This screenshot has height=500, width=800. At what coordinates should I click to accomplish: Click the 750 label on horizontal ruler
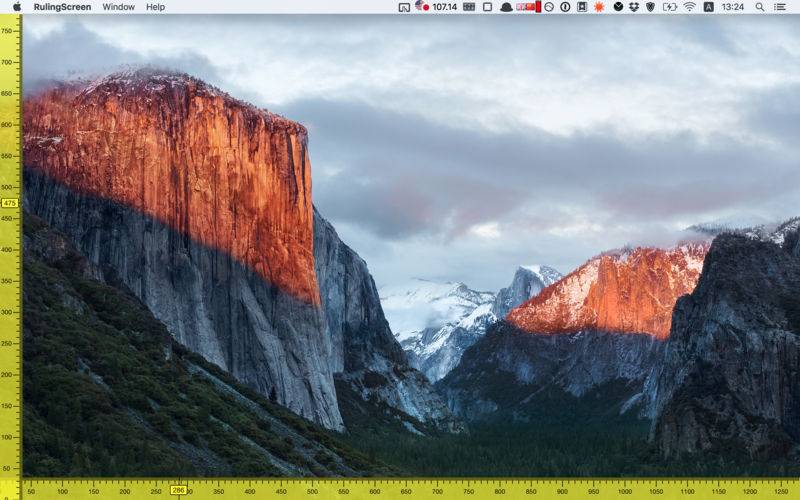[468, 492]
